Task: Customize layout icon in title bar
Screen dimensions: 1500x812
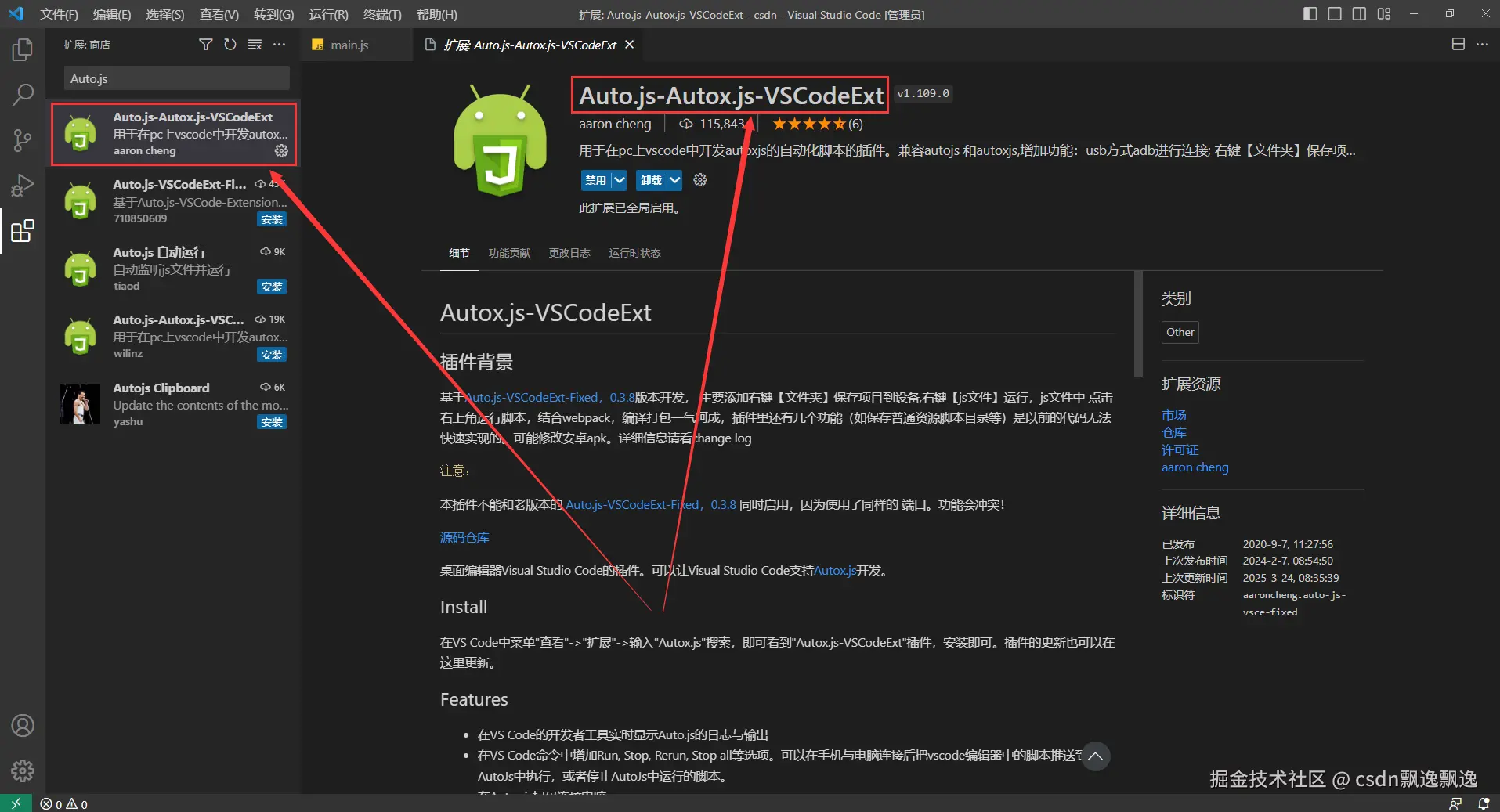Action: coord(1384,14)
